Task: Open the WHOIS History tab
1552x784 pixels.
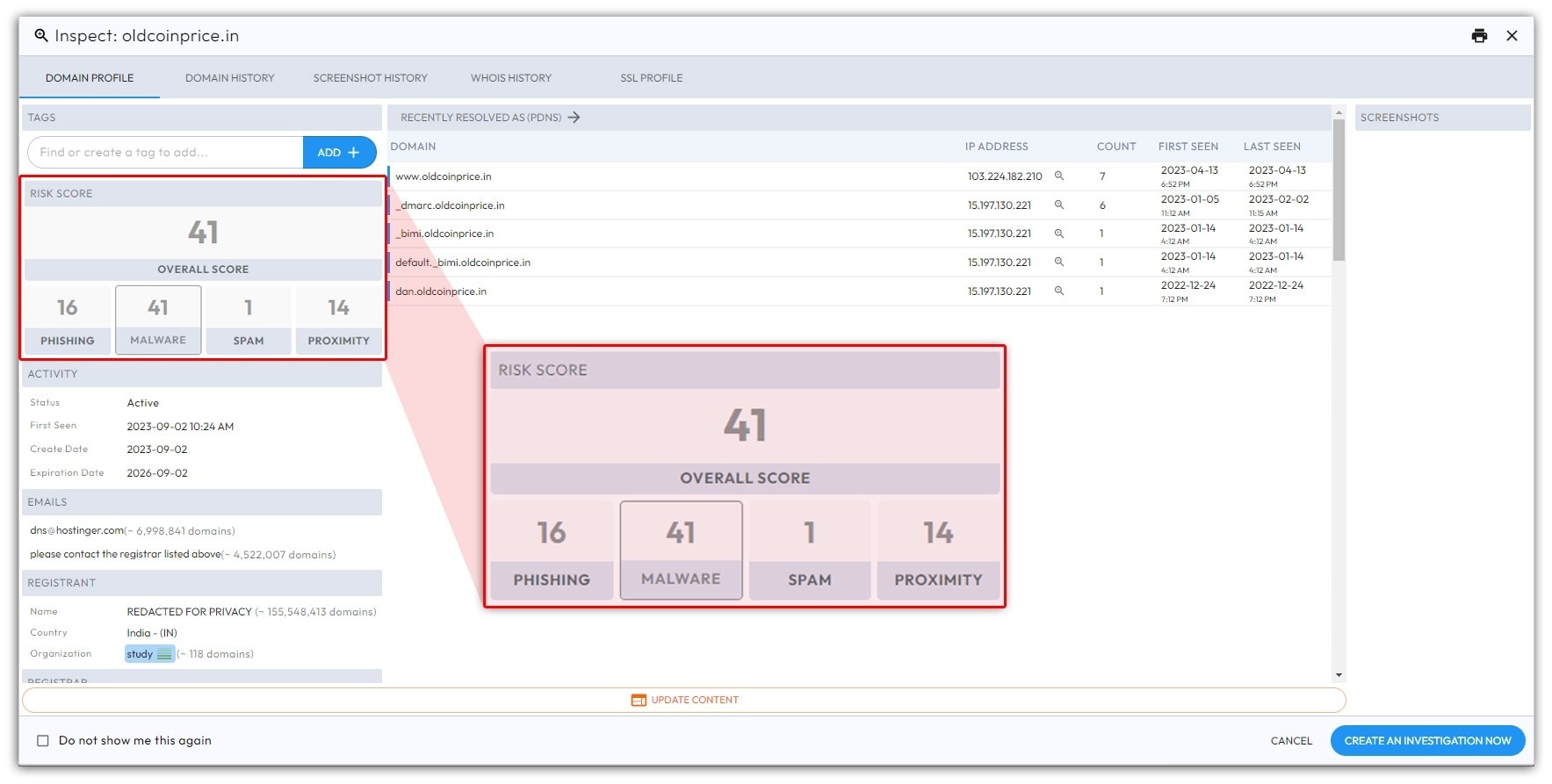Action: [510, 78]
